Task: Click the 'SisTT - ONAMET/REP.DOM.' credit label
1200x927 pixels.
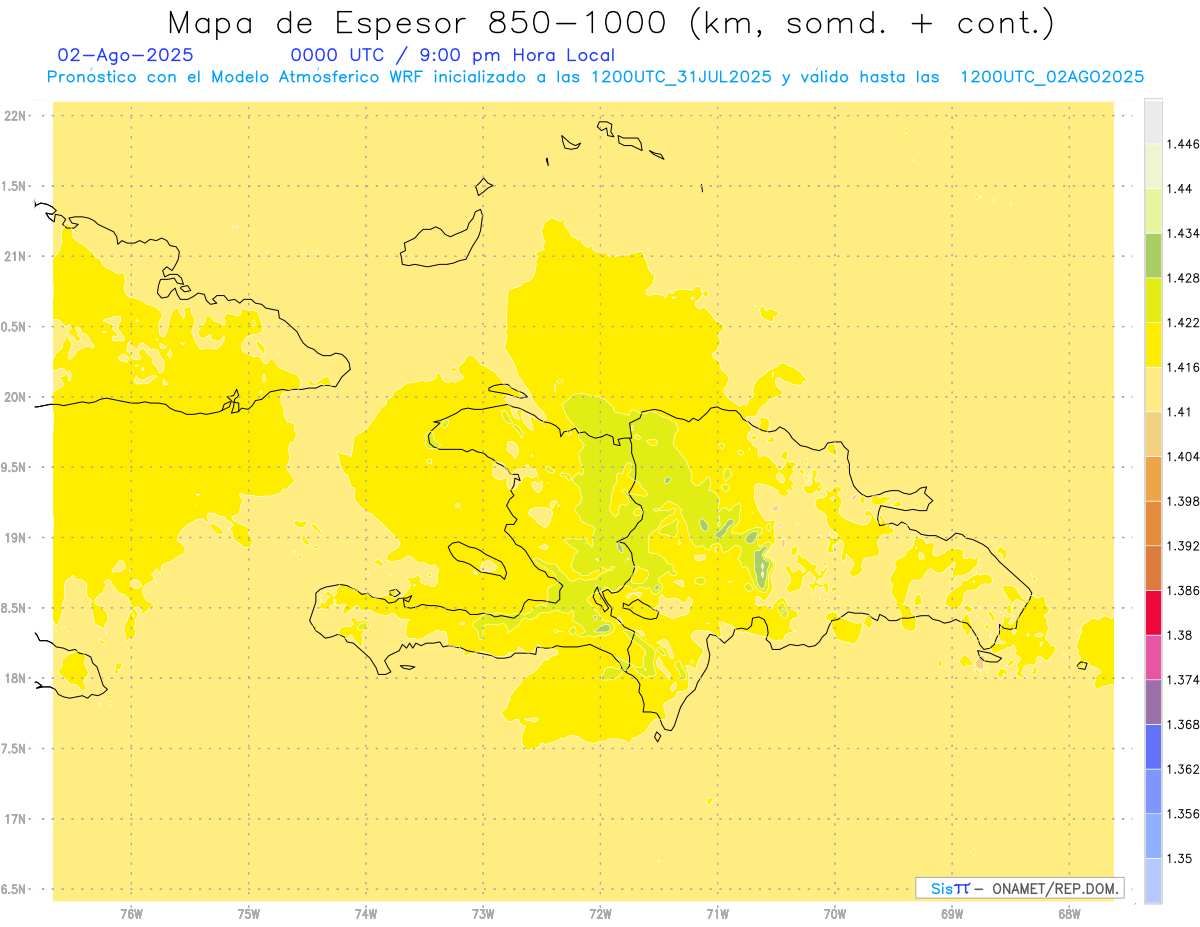Action: point(1020,888)
